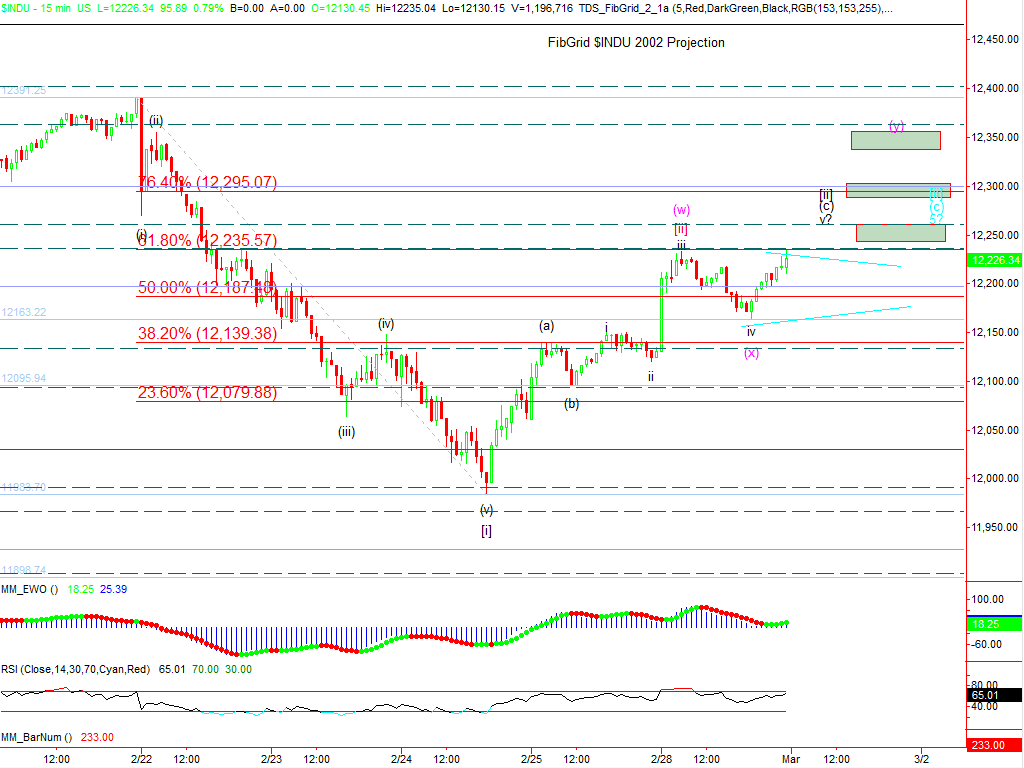Select the topmost green projection box near (y)
Screen dimensions: 1024x768
coord(896,140)
